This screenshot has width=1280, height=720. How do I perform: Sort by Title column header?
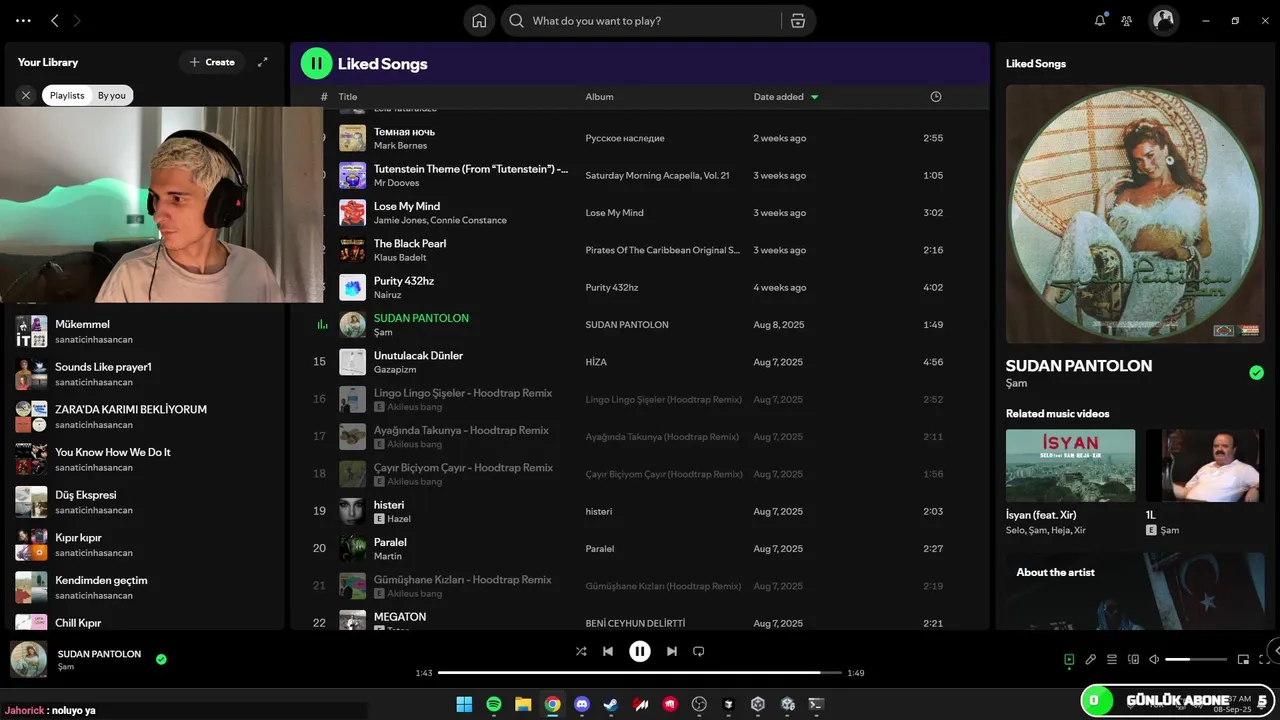(x=347, y=97)
